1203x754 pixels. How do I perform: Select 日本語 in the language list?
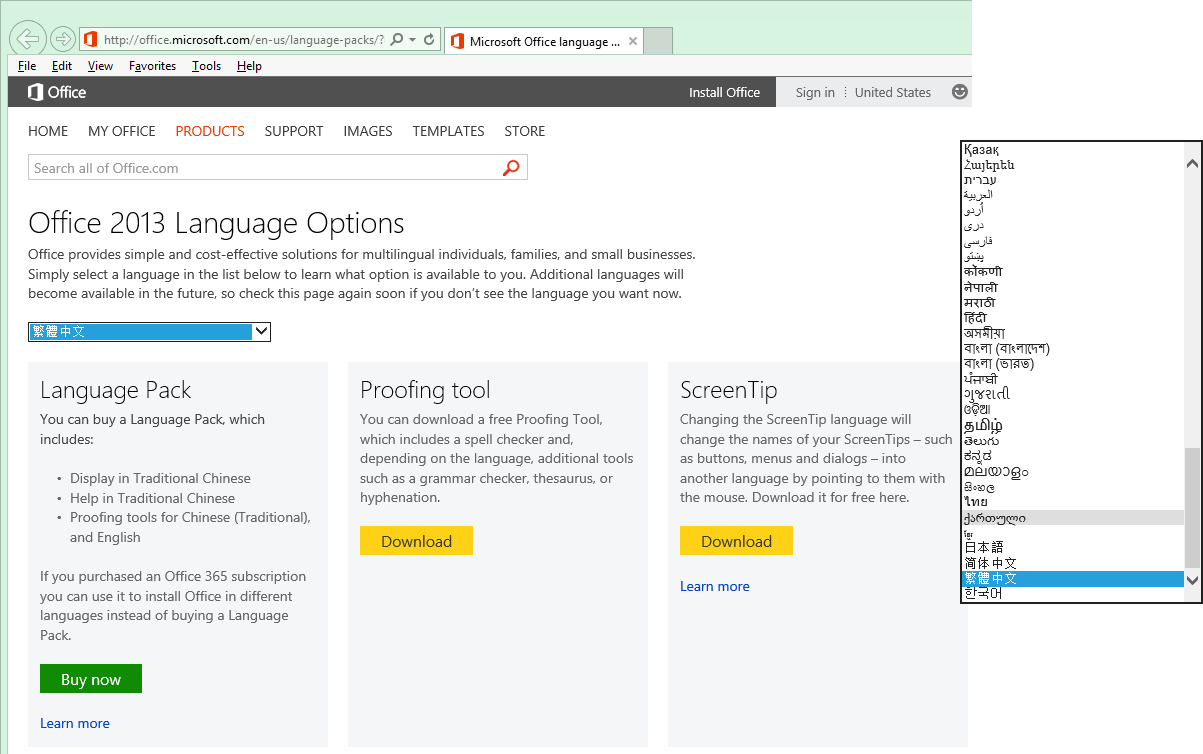[1073, 548]
